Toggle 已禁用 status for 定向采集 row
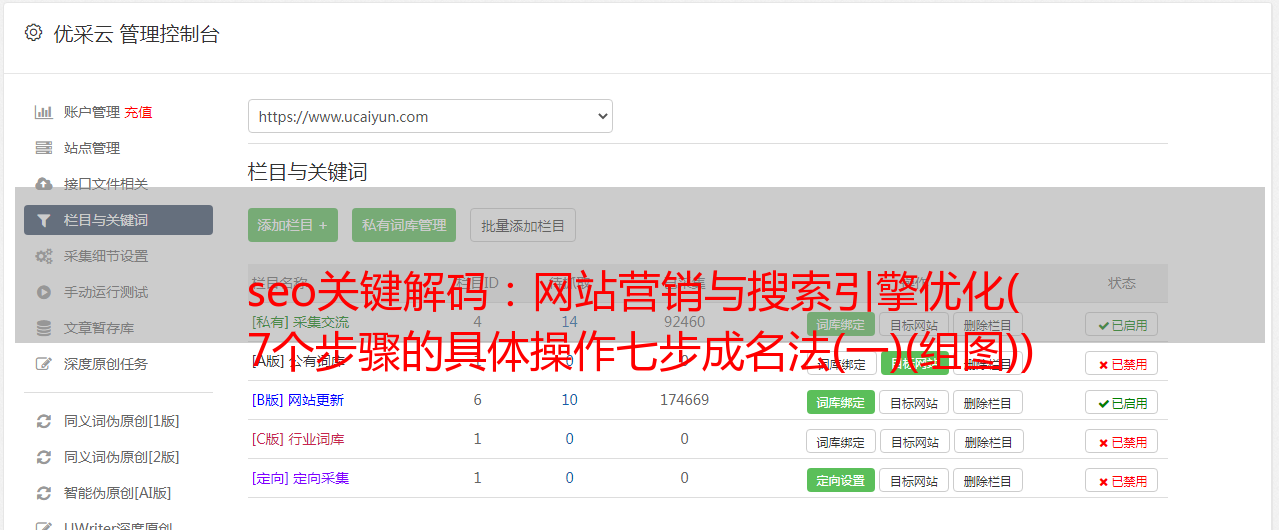 coord(1121,480)
